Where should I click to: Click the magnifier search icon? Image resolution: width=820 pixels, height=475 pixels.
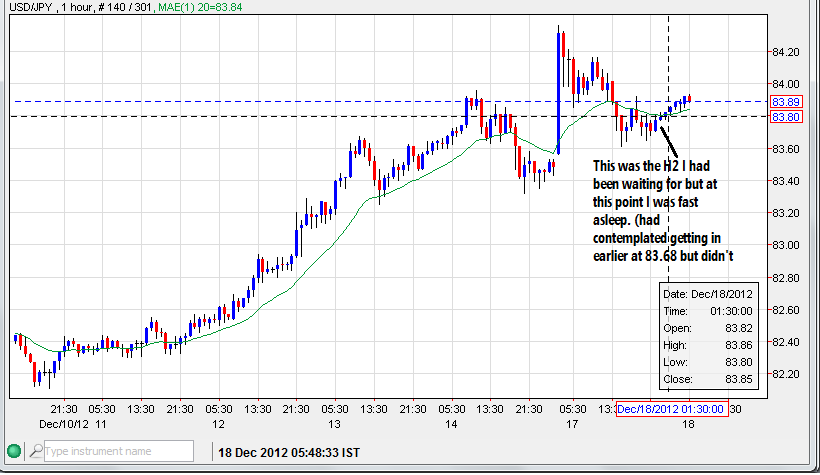36,450
